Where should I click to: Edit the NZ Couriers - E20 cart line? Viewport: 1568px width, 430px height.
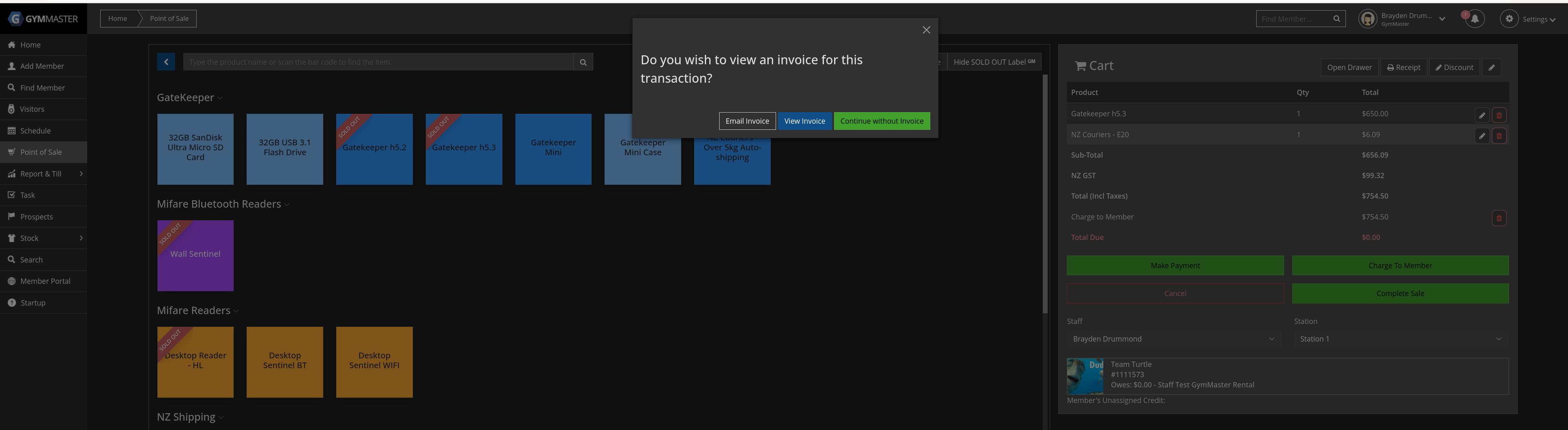click(x=1482, y=136)
